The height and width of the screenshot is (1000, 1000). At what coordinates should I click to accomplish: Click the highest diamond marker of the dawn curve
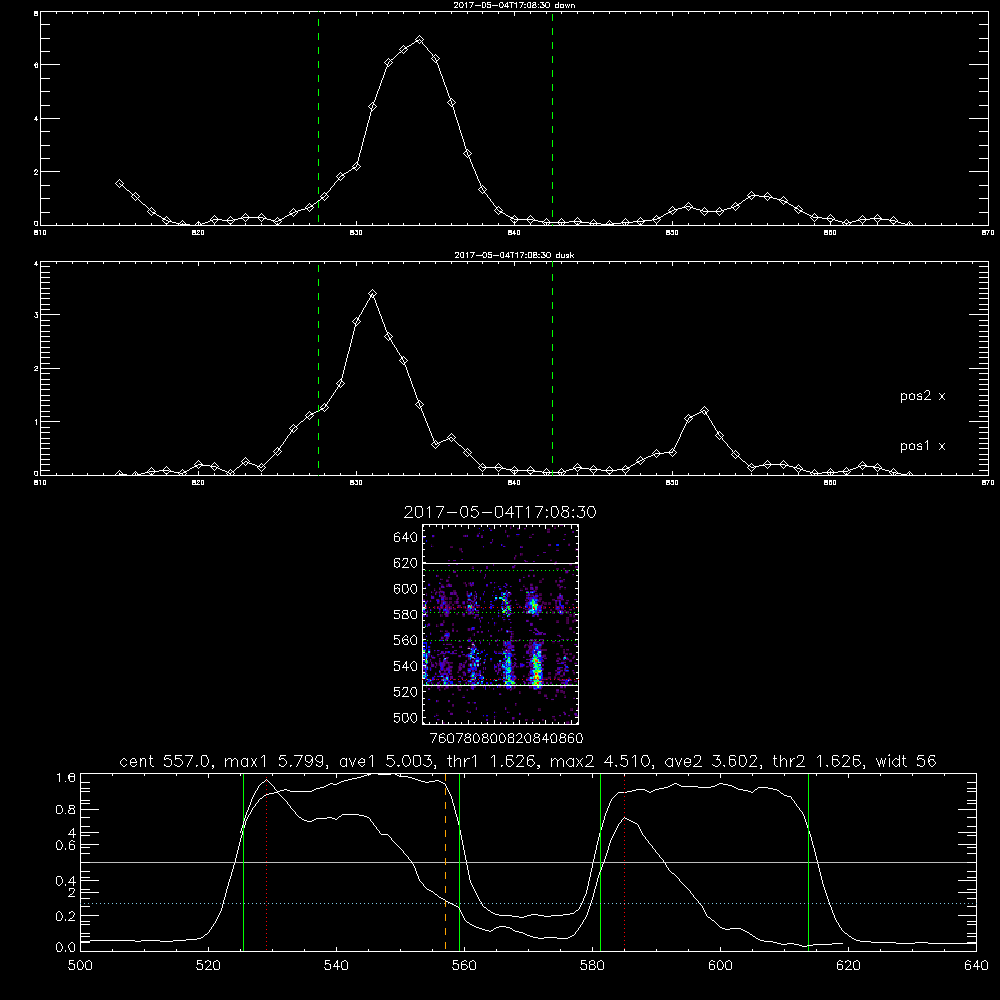419,40
